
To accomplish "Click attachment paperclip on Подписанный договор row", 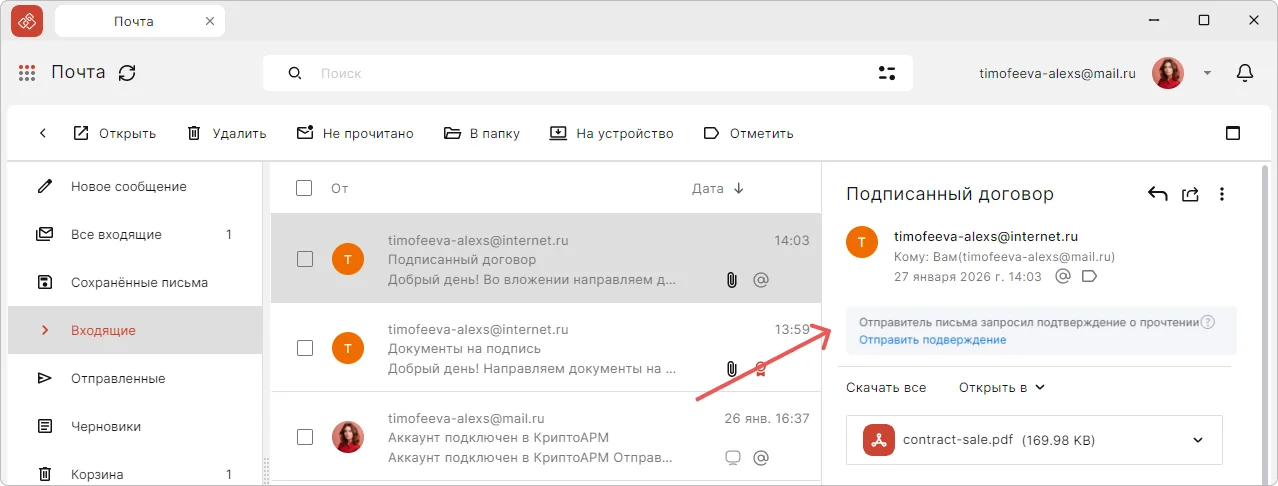I will tap(732, 281).
